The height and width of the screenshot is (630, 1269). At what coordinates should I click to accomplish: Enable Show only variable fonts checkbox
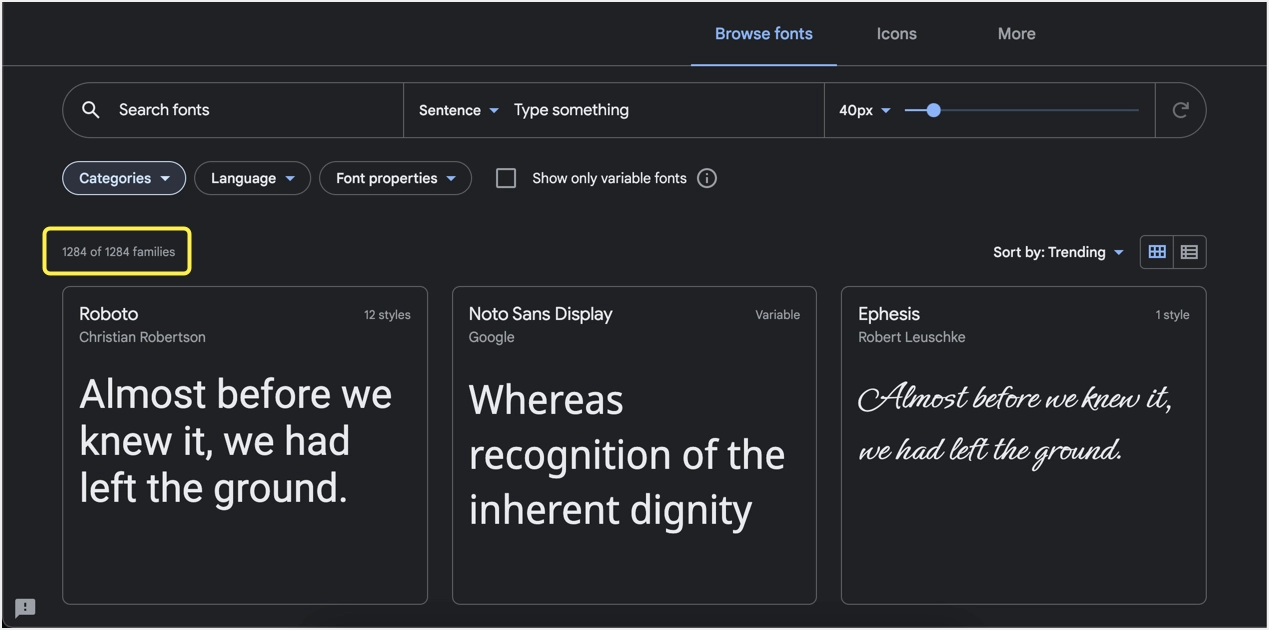pyautogui.click(x=506, y=178)
